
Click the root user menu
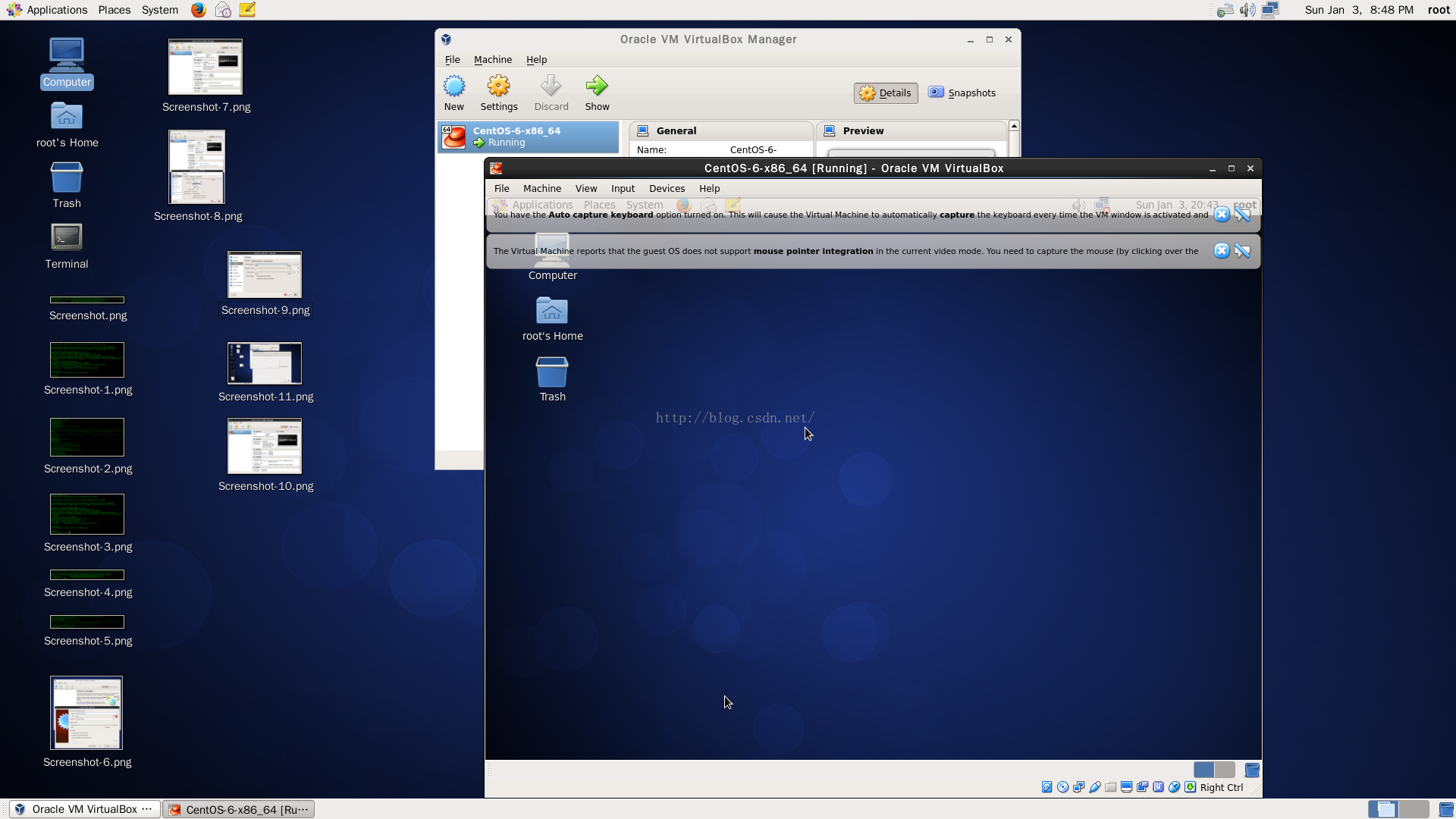(x=1439, y=10)
